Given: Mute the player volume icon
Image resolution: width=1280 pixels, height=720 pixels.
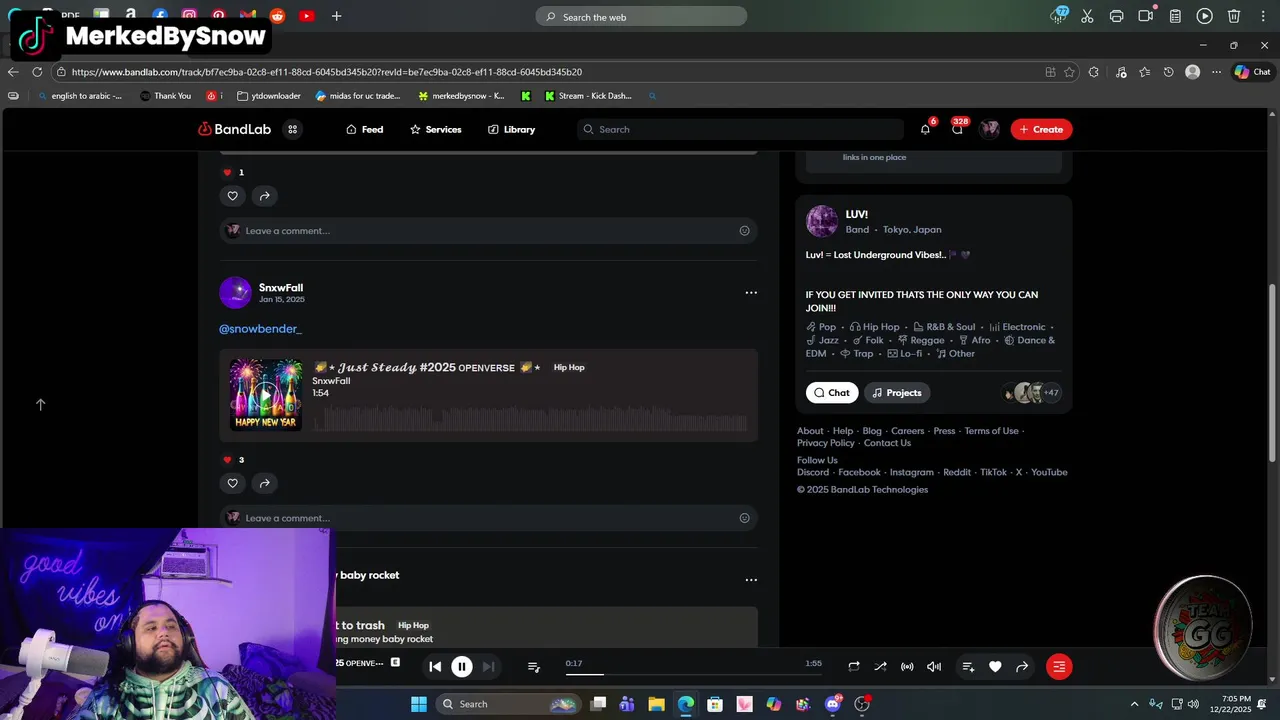Looking at the screenshot, I should coord(934,667).
